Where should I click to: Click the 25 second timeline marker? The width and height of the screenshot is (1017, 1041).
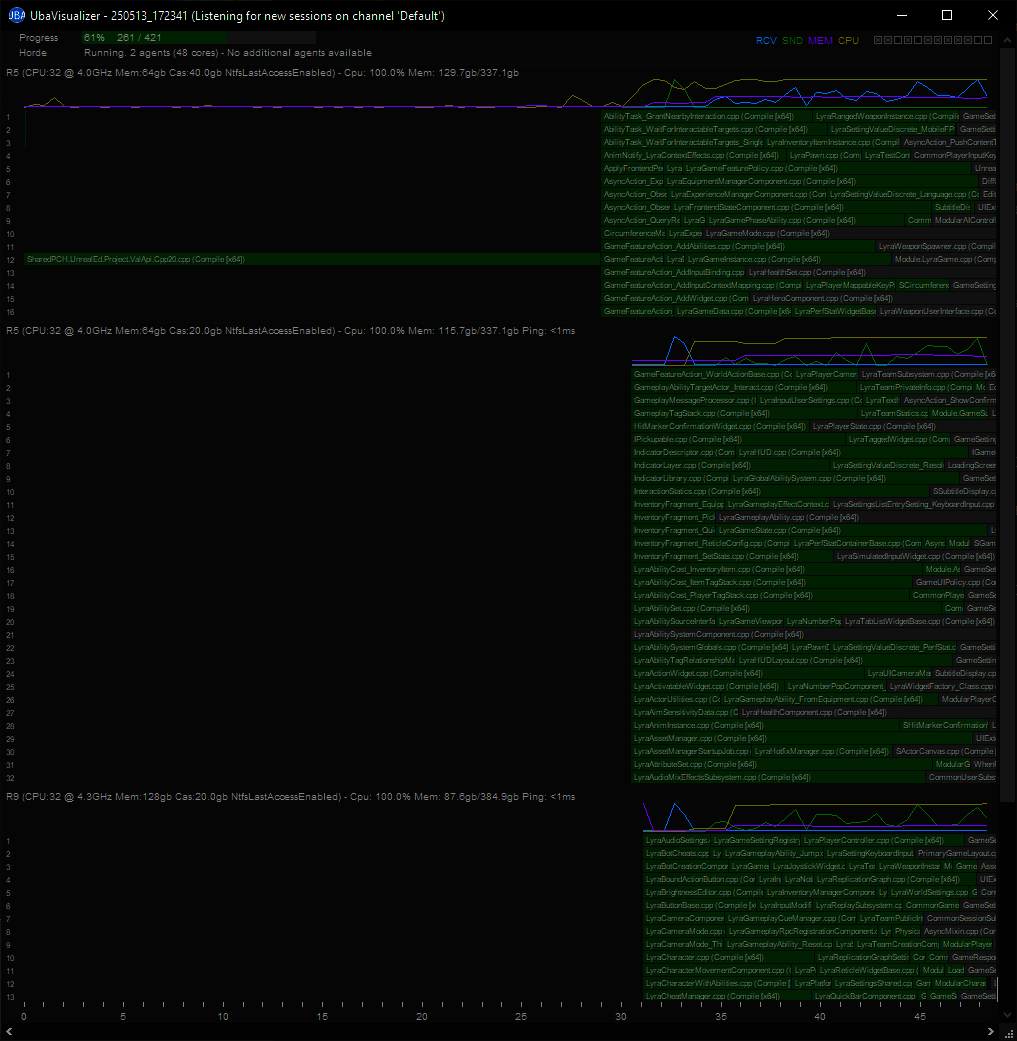point(521,1016)
